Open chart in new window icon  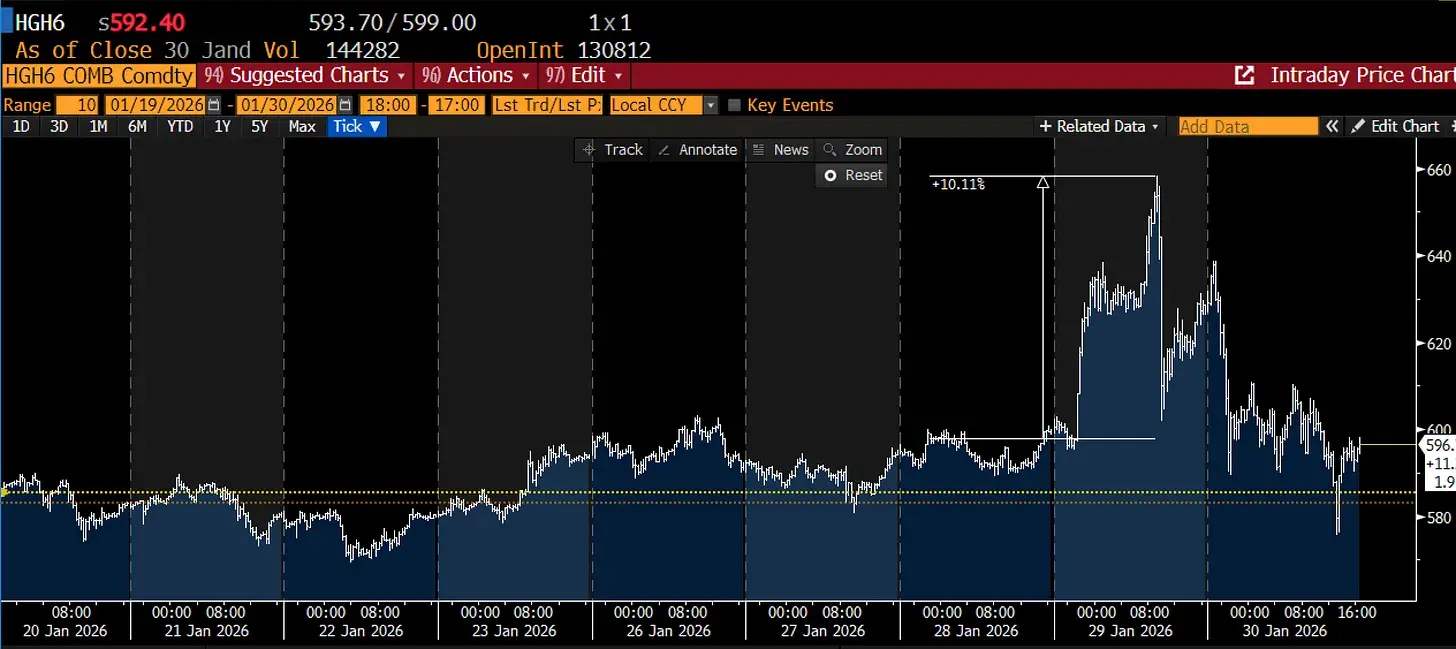tap(1245, 75)
